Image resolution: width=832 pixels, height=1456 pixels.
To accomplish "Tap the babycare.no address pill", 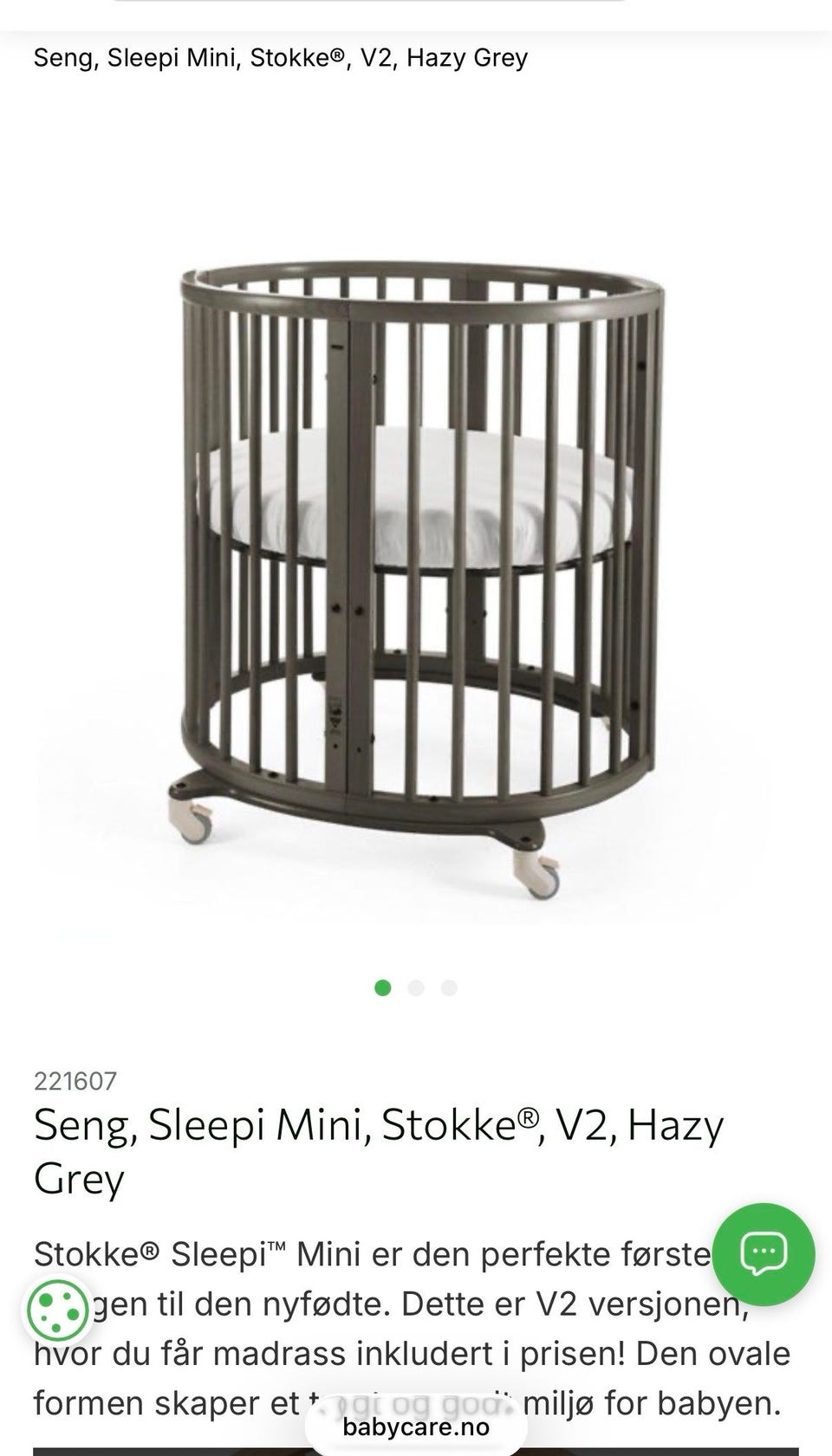I will pos(416,1427).
